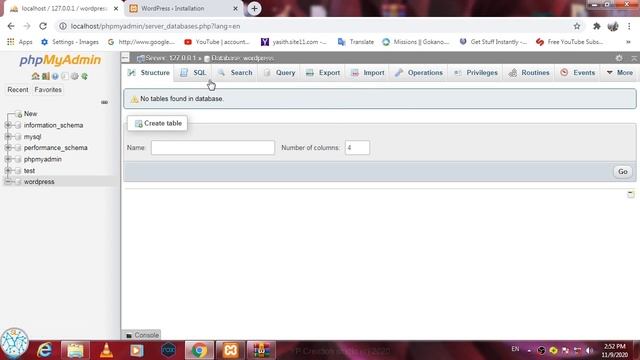Select the phpmyadmin database in the tree
Screen dimensions: 640x360
pos(42,159)
